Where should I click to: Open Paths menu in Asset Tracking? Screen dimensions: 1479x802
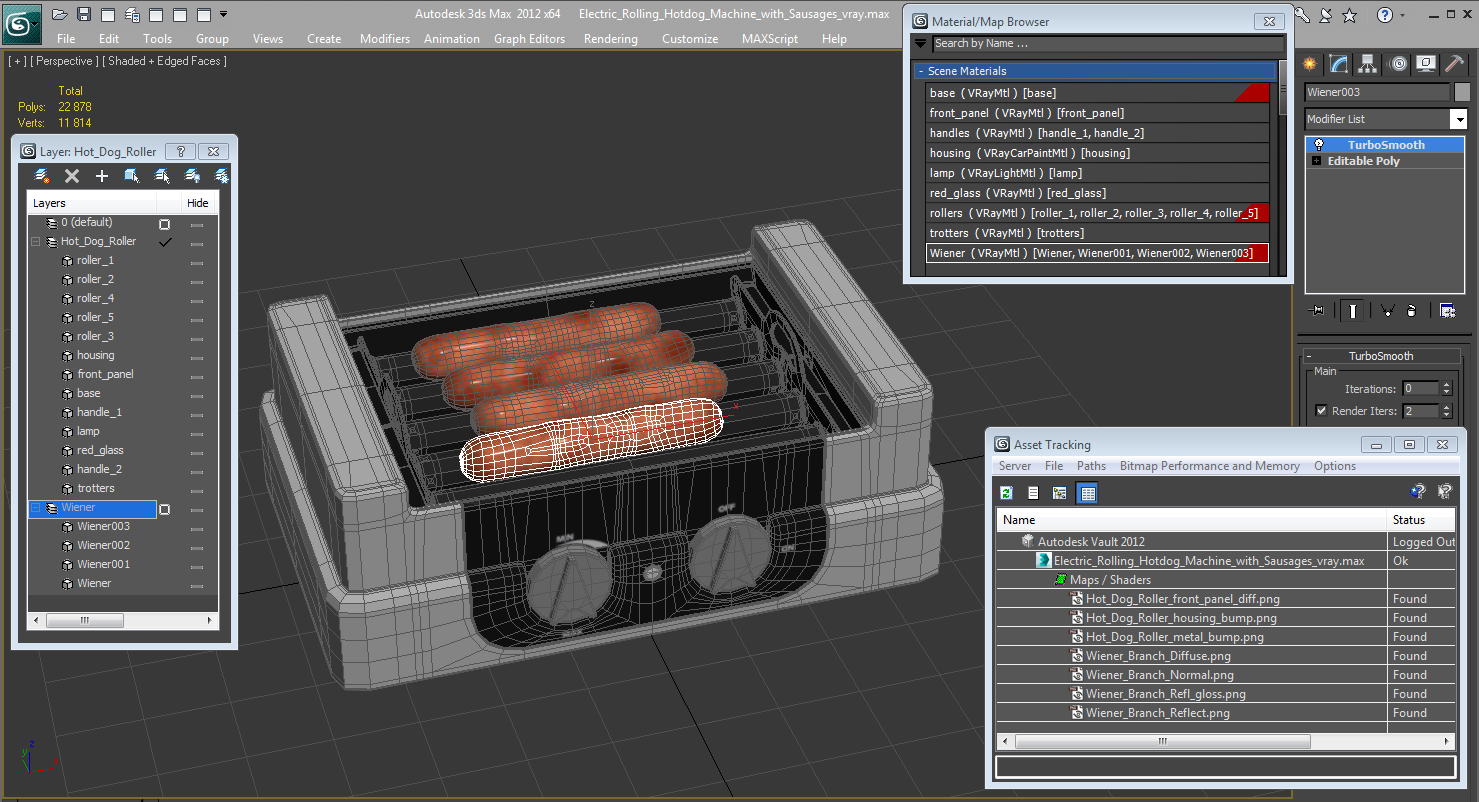tap(1091, 466)
